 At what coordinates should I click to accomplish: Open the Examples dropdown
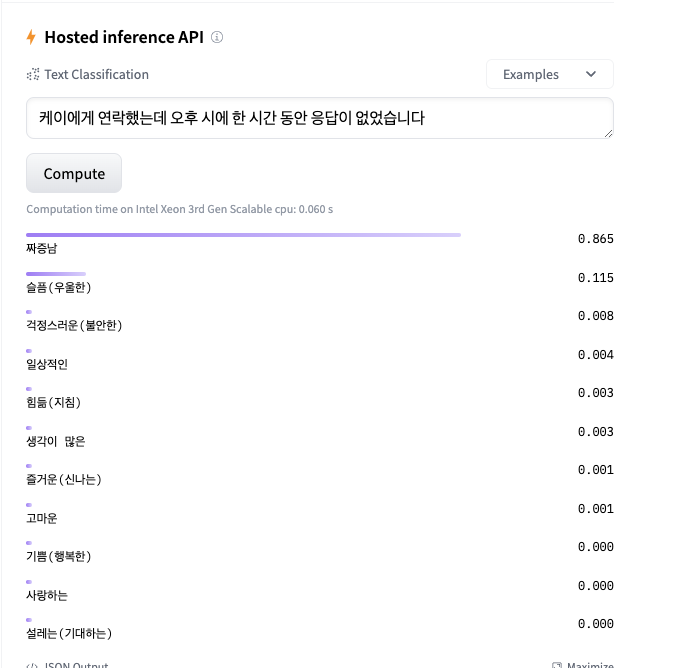click(550, 74)
